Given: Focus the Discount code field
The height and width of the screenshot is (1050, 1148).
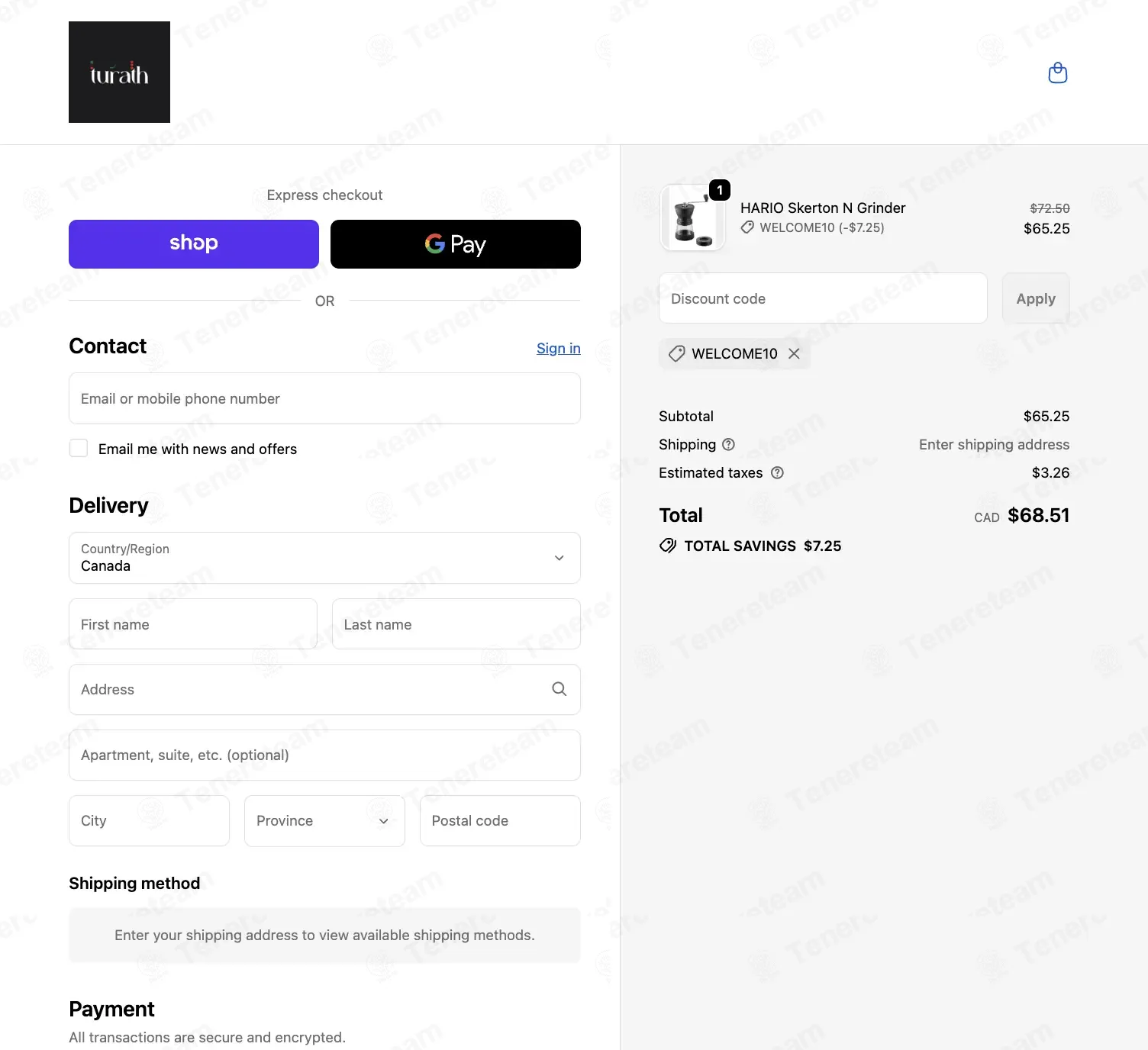Looking at the screenshot, I should click(823, 298).
